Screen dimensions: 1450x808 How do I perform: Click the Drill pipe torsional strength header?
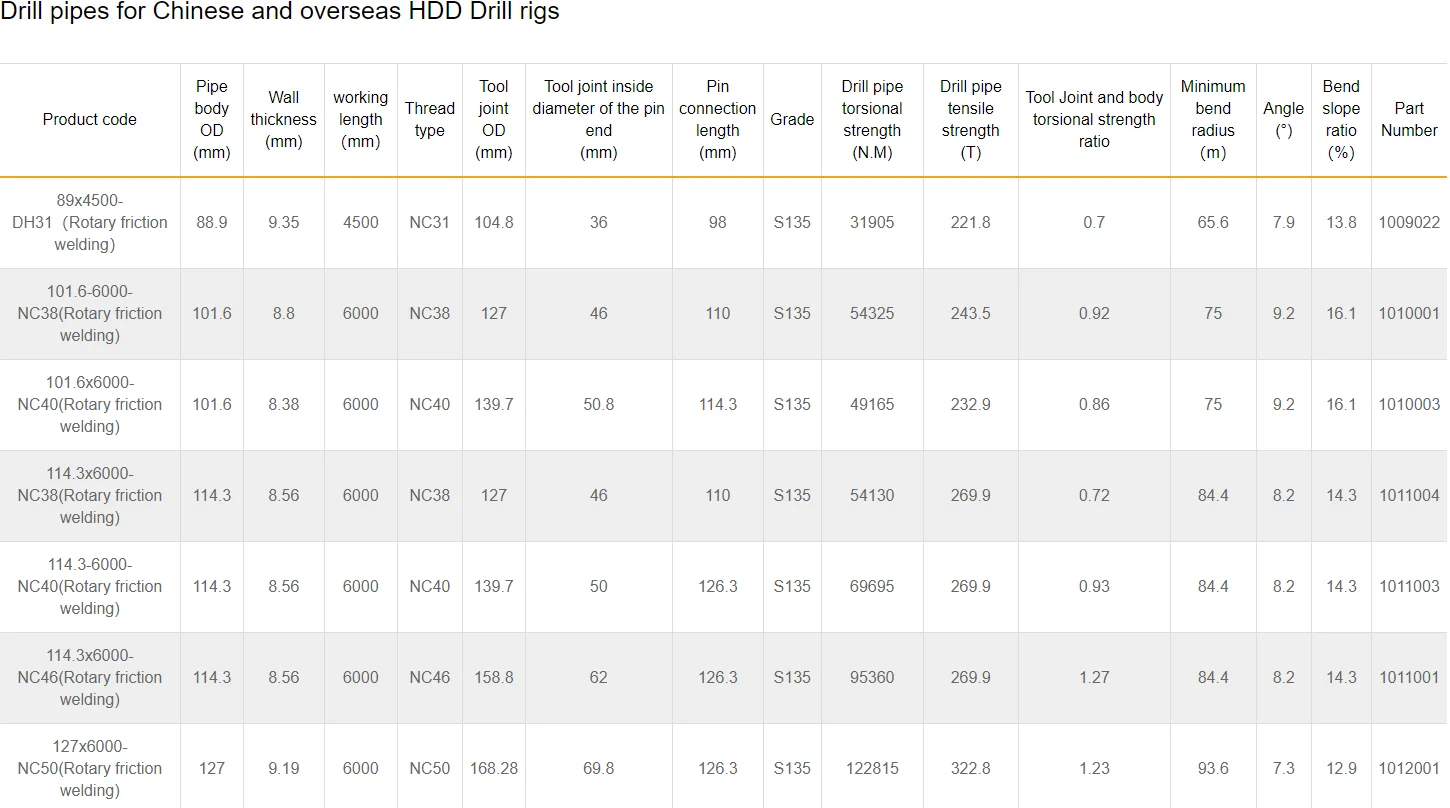(872, 120)
